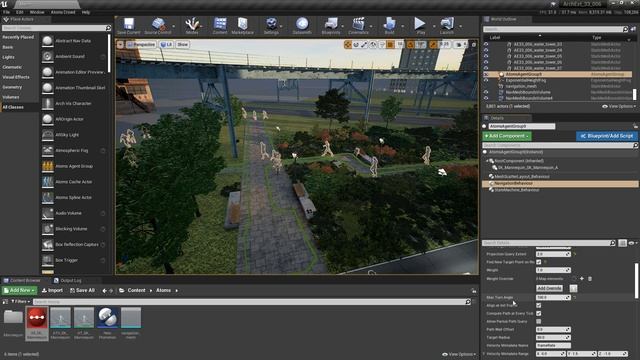Viewport: 640px width, 360px height.
Task: Select the translate gizmo mode in viewport
Action: click(348, 44)
